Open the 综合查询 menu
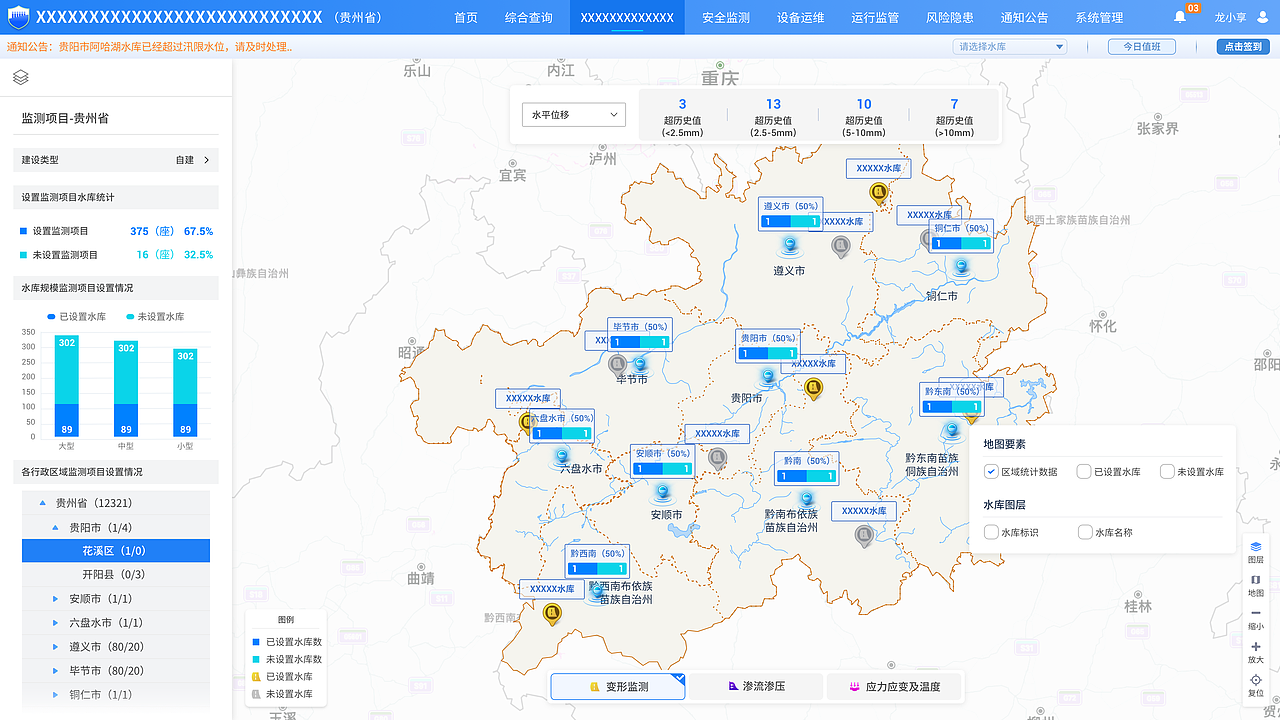 [x=529, y=18]
